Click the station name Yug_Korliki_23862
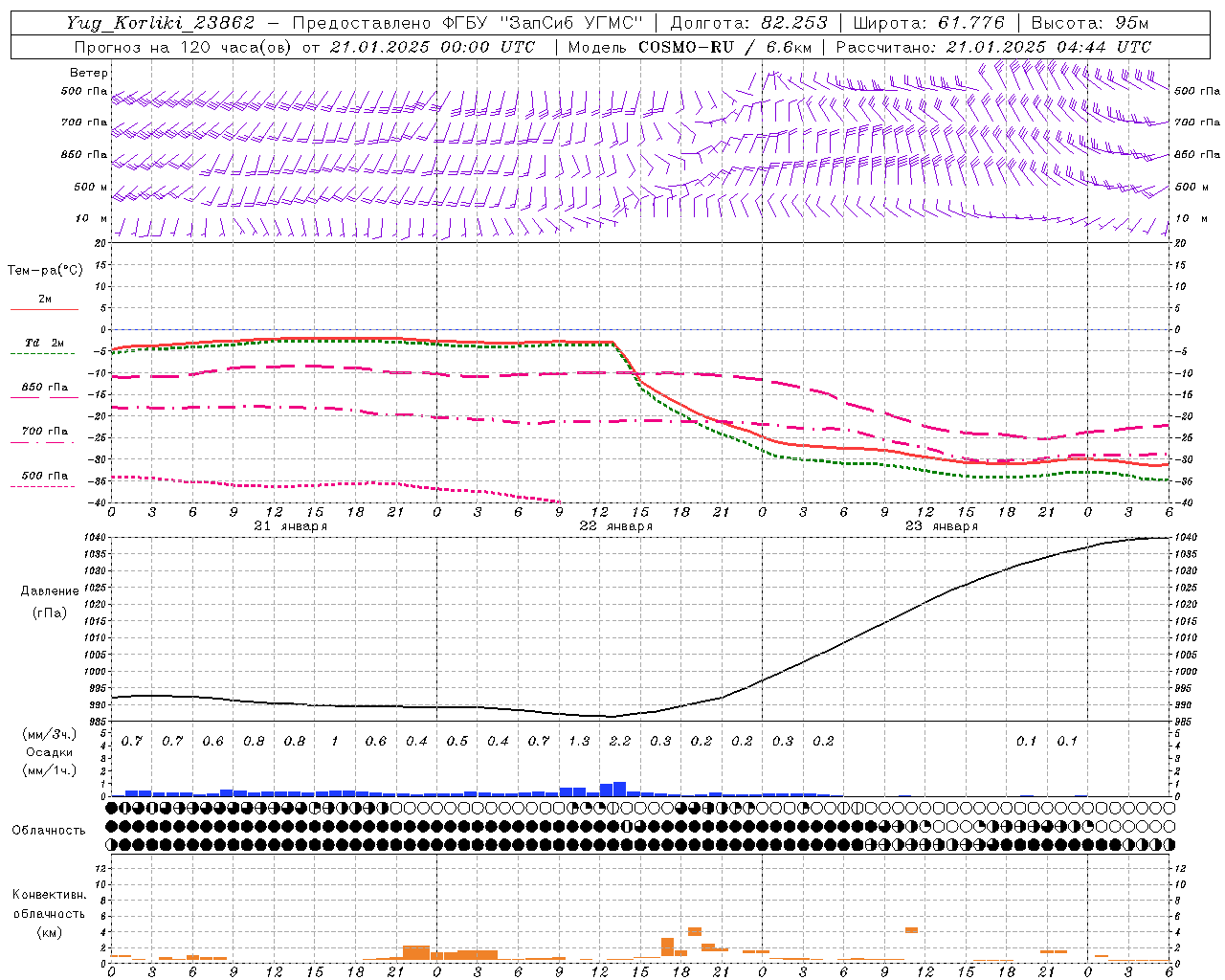The height and width of the screenshot is (980, 1225). pos(161,23)
